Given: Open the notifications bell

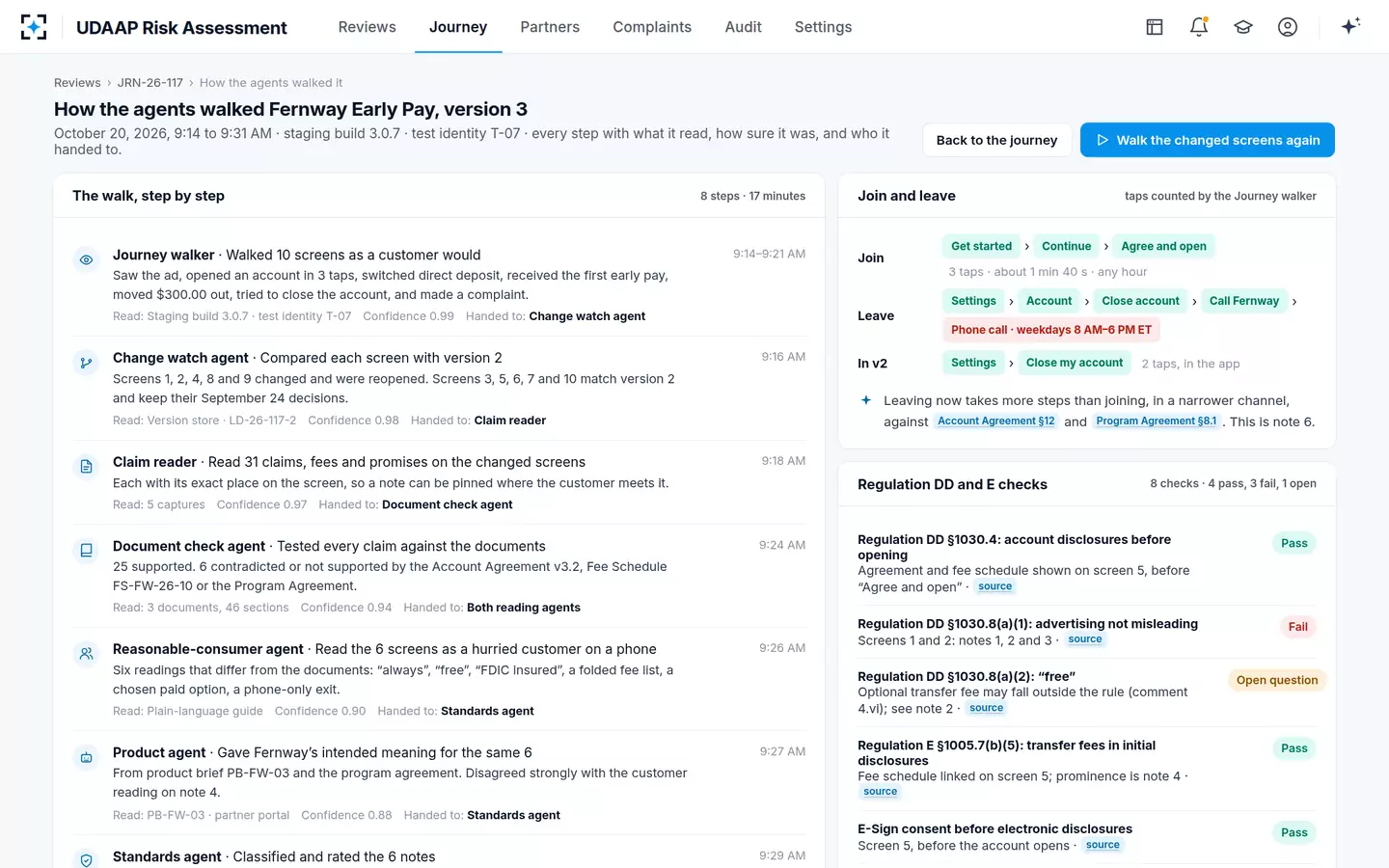Looking at the screenshot, I should point(1199,27).
